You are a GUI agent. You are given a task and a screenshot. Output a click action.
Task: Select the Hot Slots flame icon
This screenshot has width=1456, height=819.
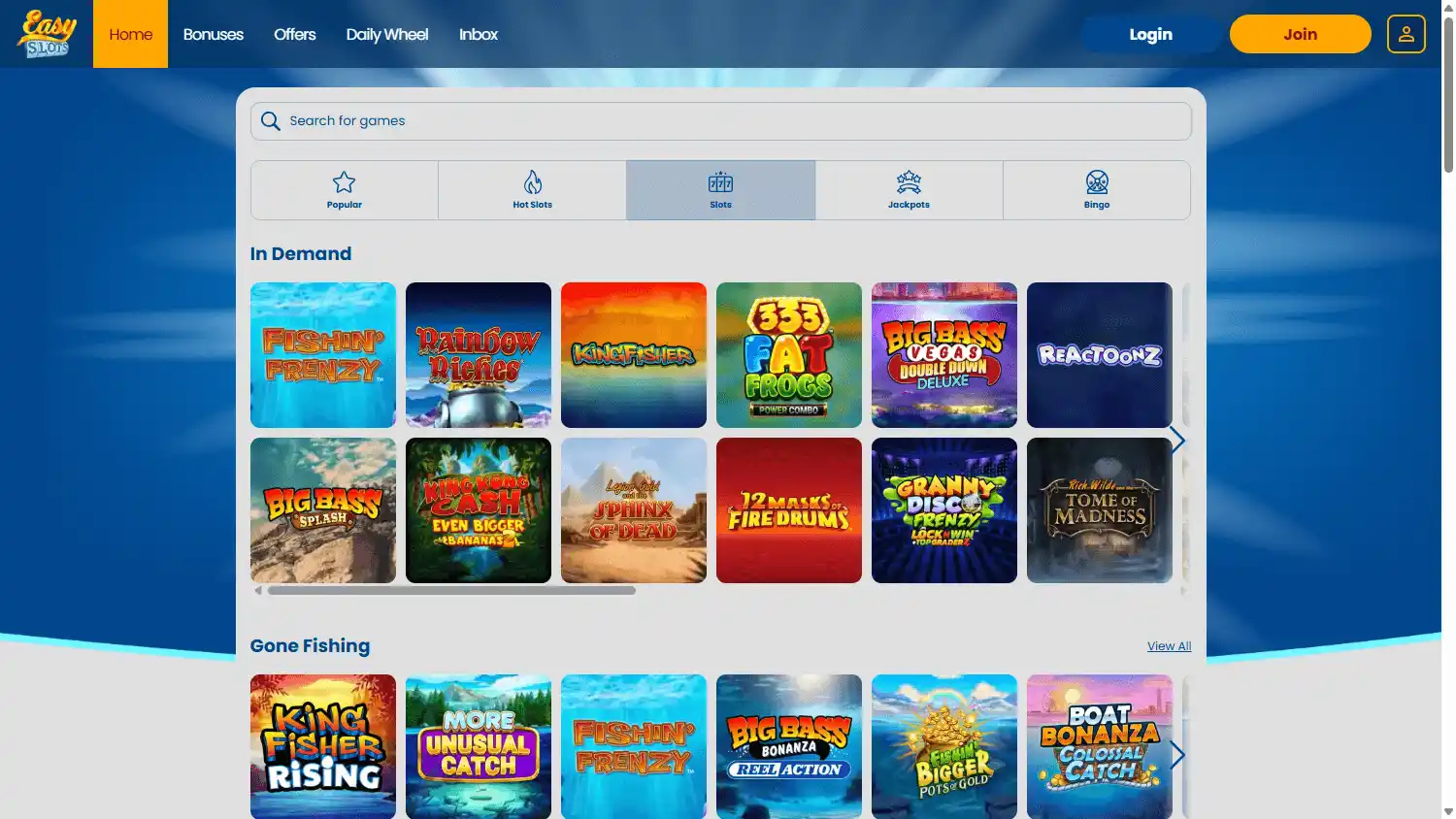tap(533, 182)
